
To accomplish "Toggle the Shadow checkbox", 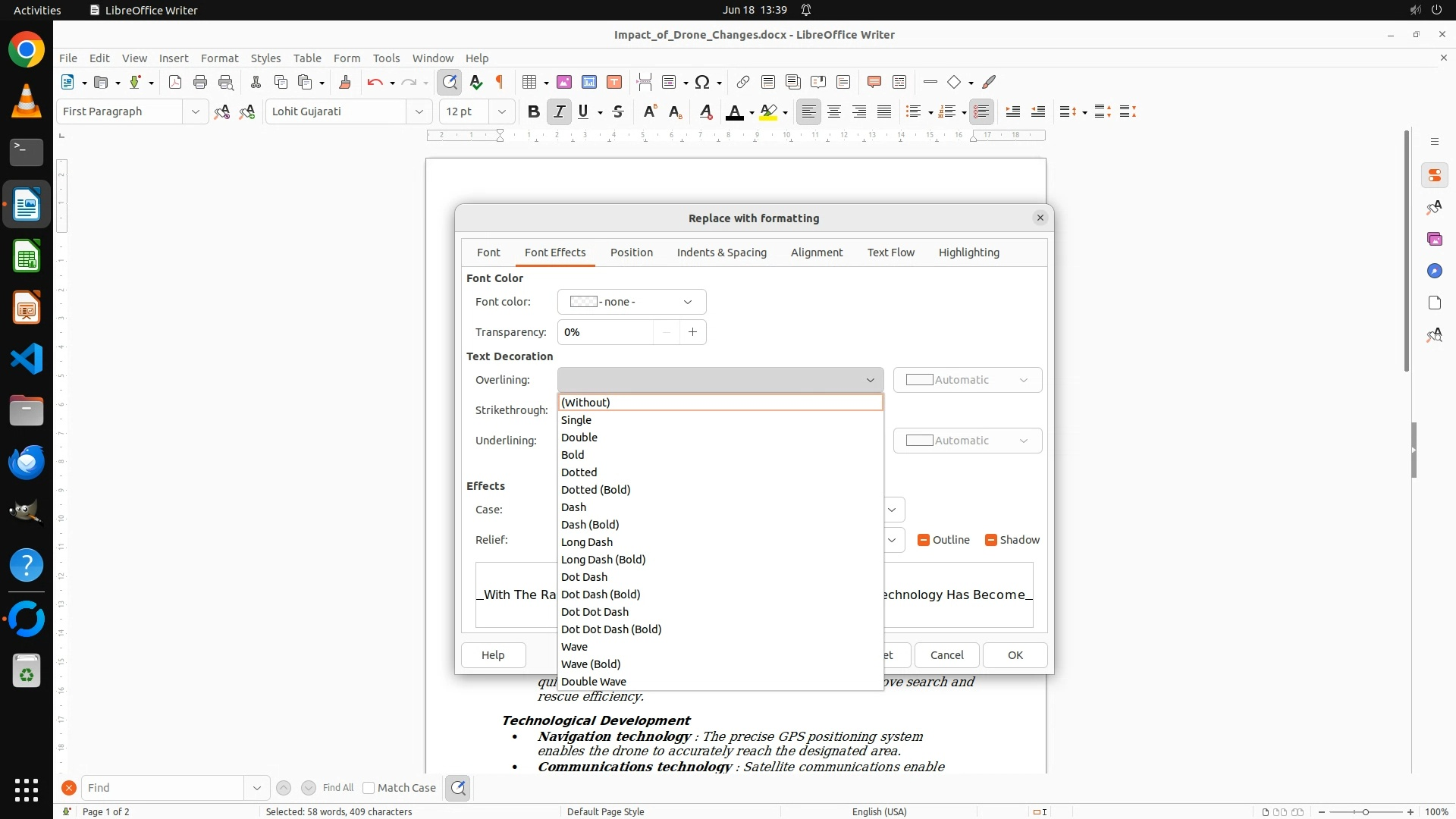I will tap(990, 540).
